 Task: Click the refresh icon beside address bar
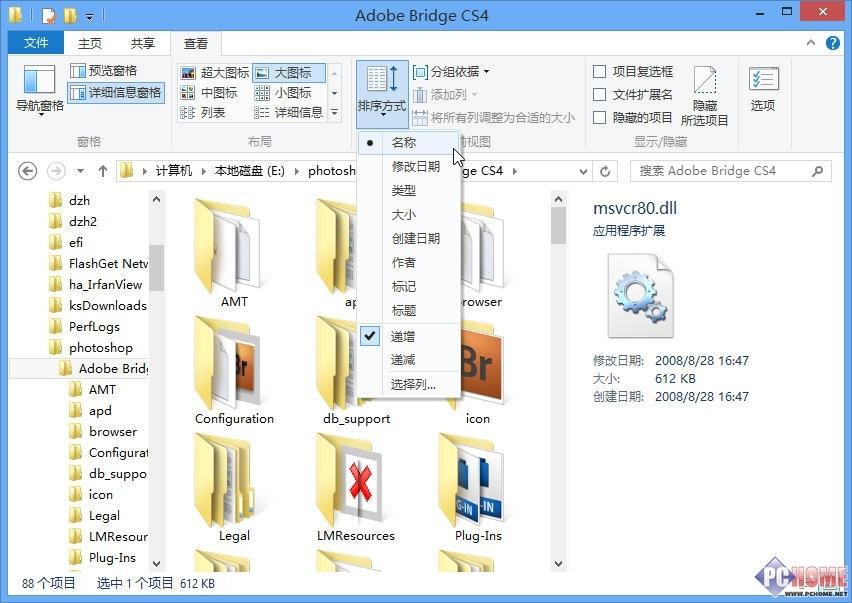[605, 171]
